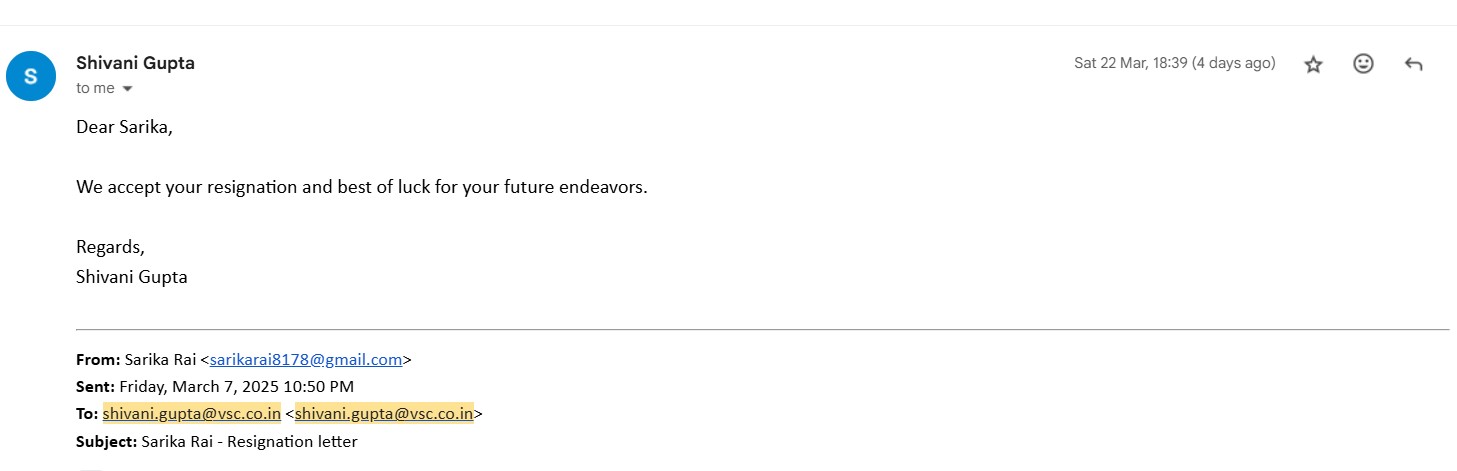Click the "to me" recipient text
This screenshot has width=1457, height=471.
95,88
